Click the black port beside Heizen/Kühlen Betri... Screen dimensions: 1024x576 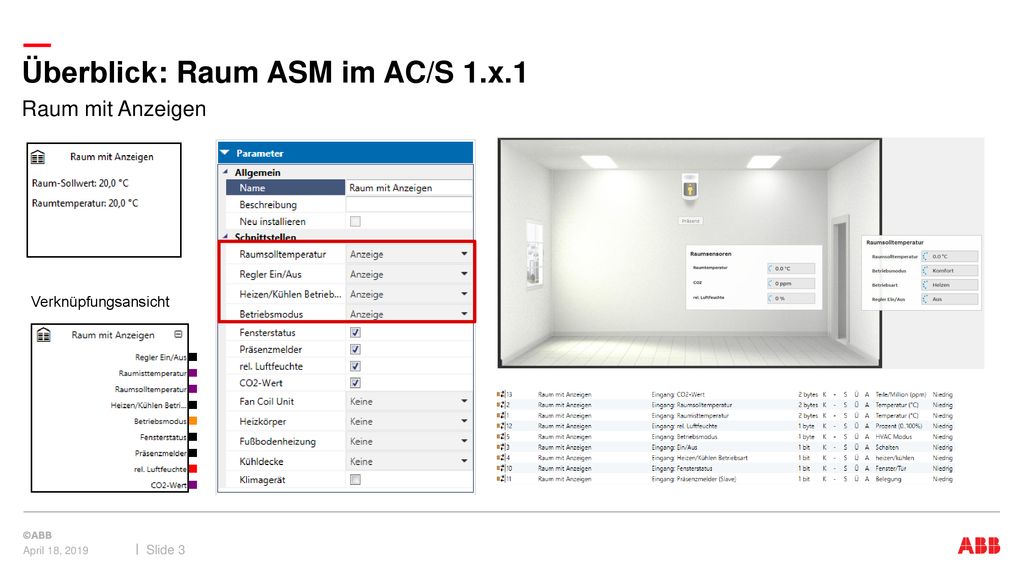coord(193,405)
